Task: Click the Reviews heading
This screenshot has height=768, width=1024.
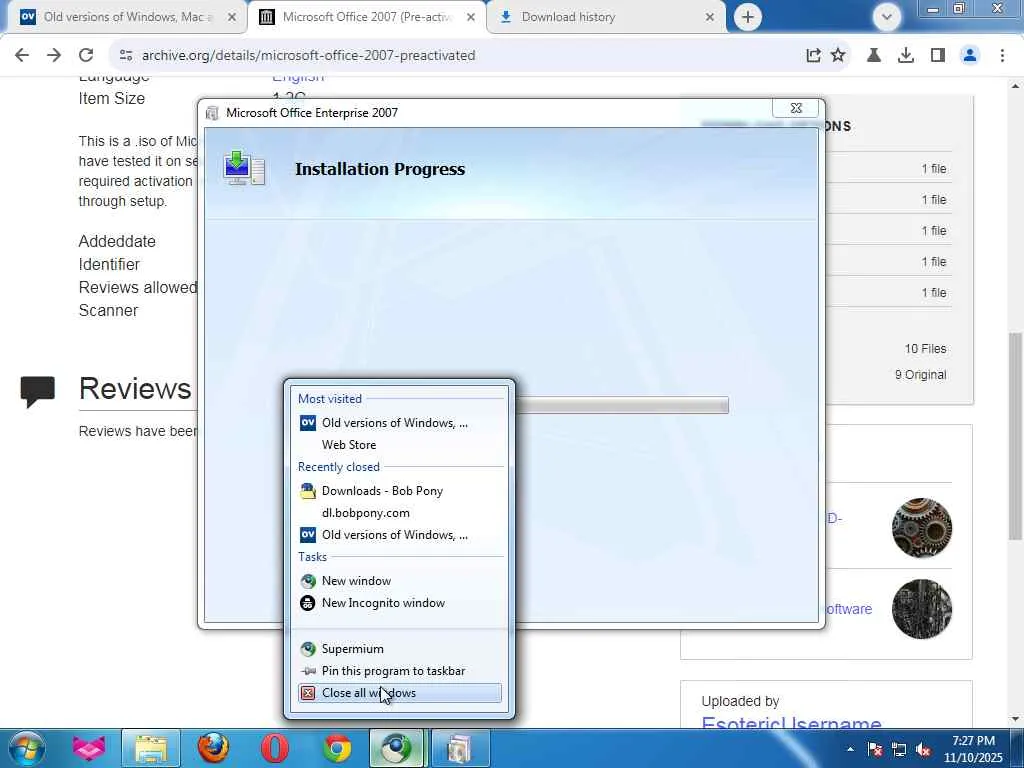Action: point(135,388)
